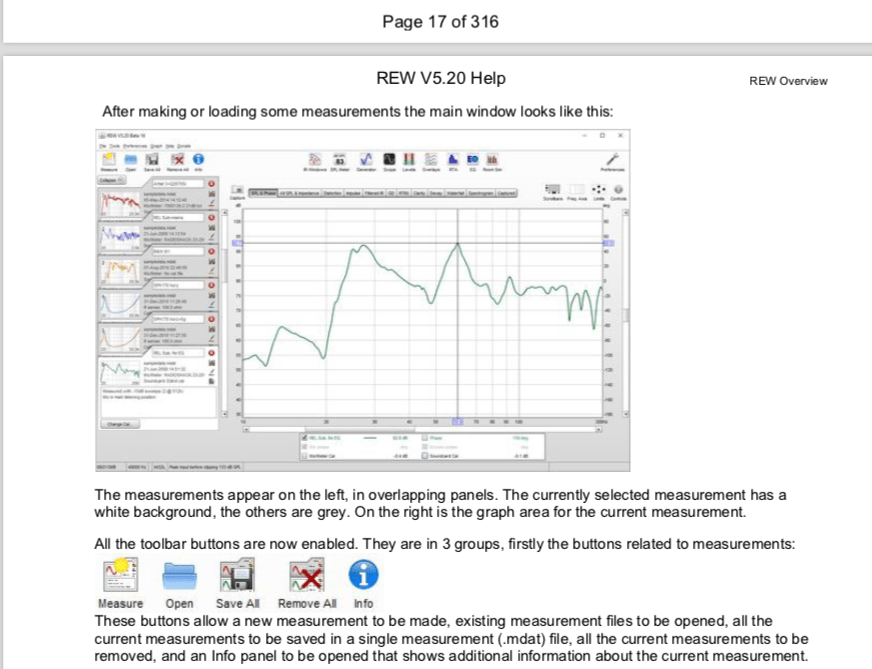Collapse the measurements panel with Collapse button
872x669 pixels.
pyautogui.click(x=112, y=180)
